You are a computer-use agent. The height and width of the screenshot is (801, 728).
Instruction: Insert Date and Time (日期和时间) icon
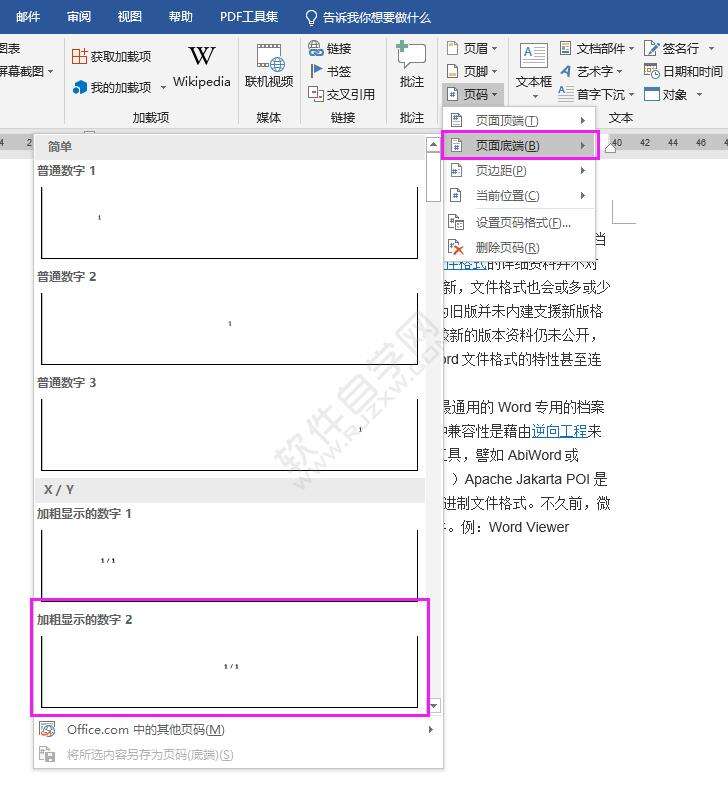coord(651,70)
